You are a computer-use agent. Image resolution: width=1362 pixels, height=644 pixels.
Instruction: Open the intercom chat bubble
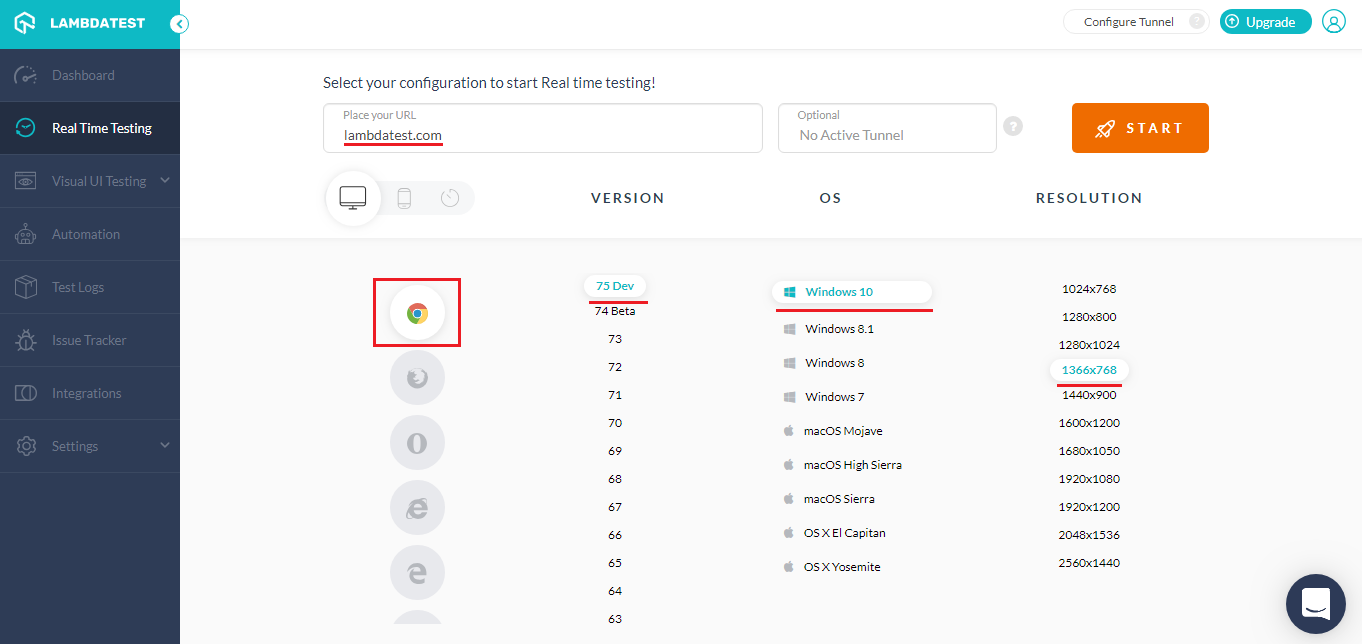[x=1315, y=603]
